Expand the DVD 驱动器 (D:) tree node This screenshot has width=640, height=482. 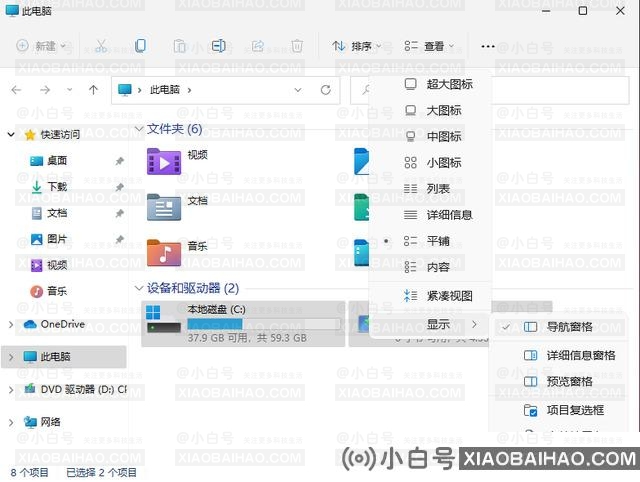[11, 390]
